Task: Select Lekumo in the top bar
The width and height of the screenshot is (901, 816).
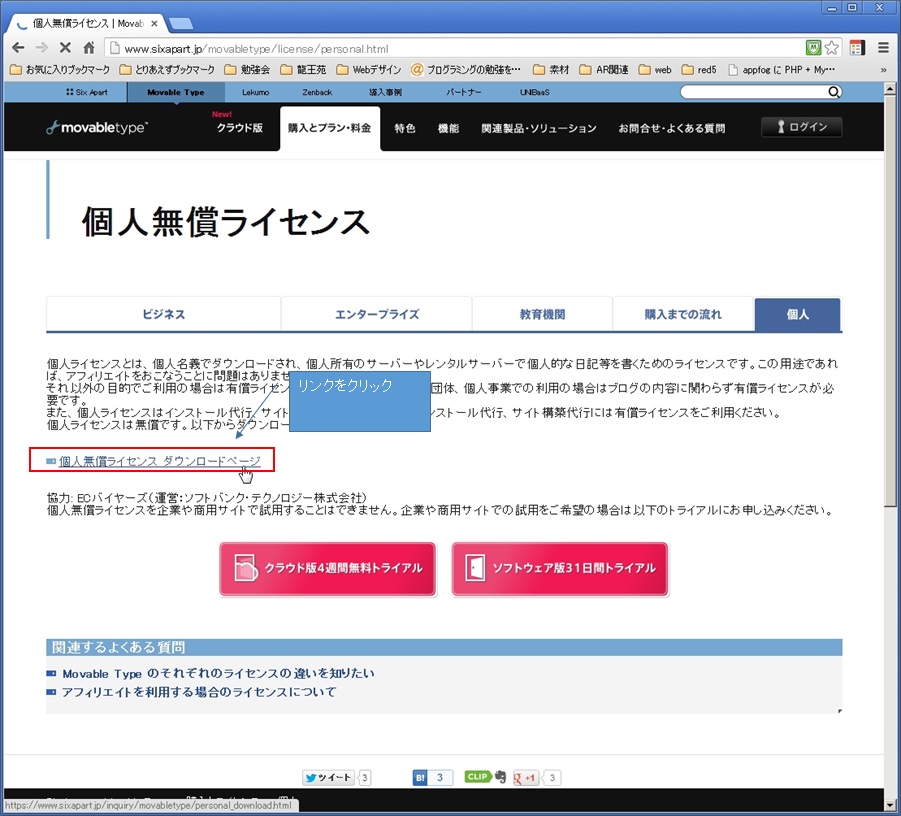Action: pos(256,92)
